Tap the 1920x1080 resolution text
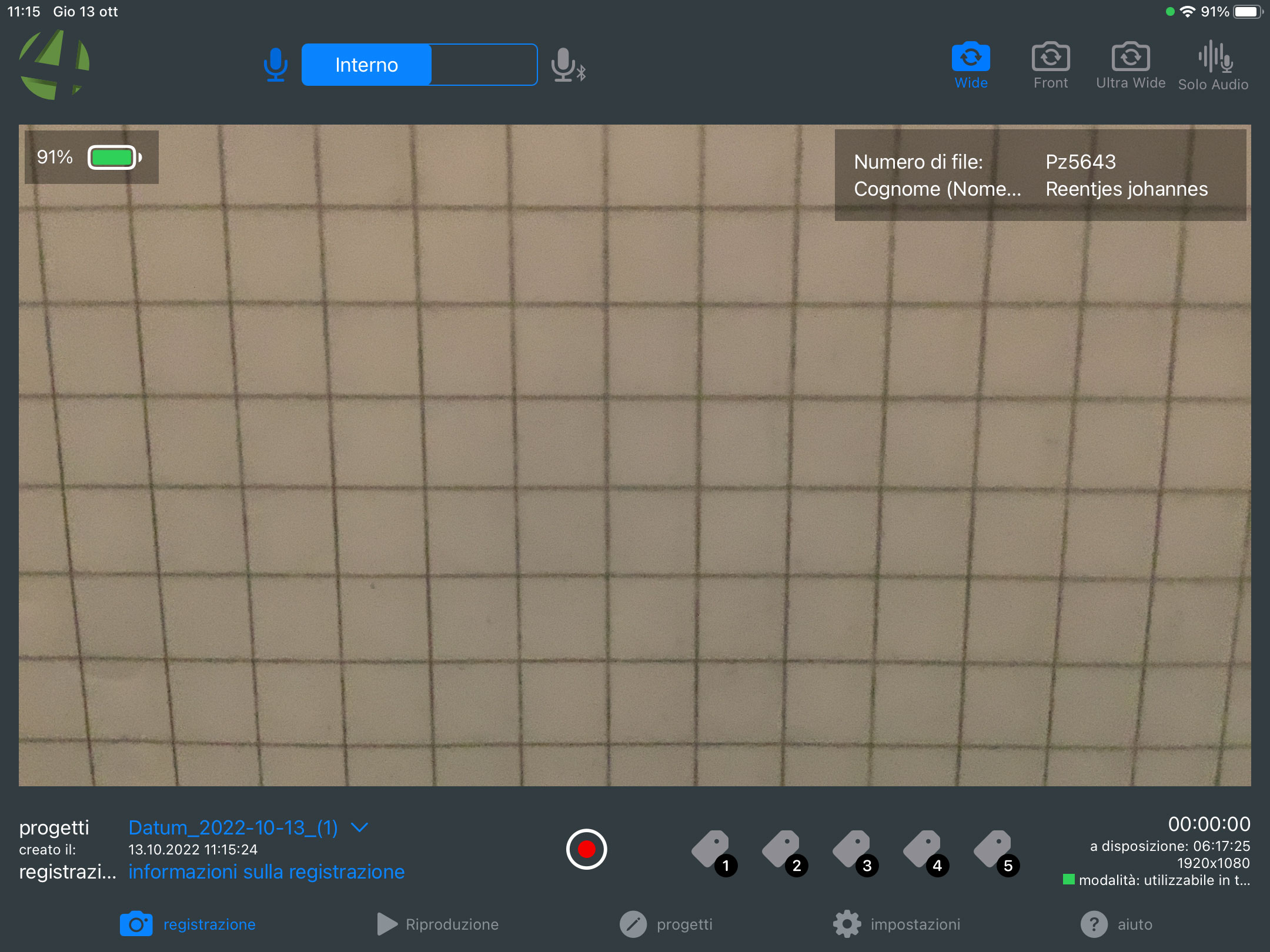Viewport: 1270px width, 952px height. 1213,863
